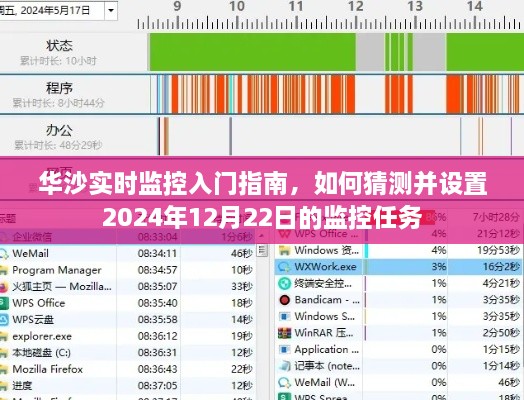Screen dimensions: 524x400
Task: Click the Windows S... window icon
Action: click(x=284, y=316)
